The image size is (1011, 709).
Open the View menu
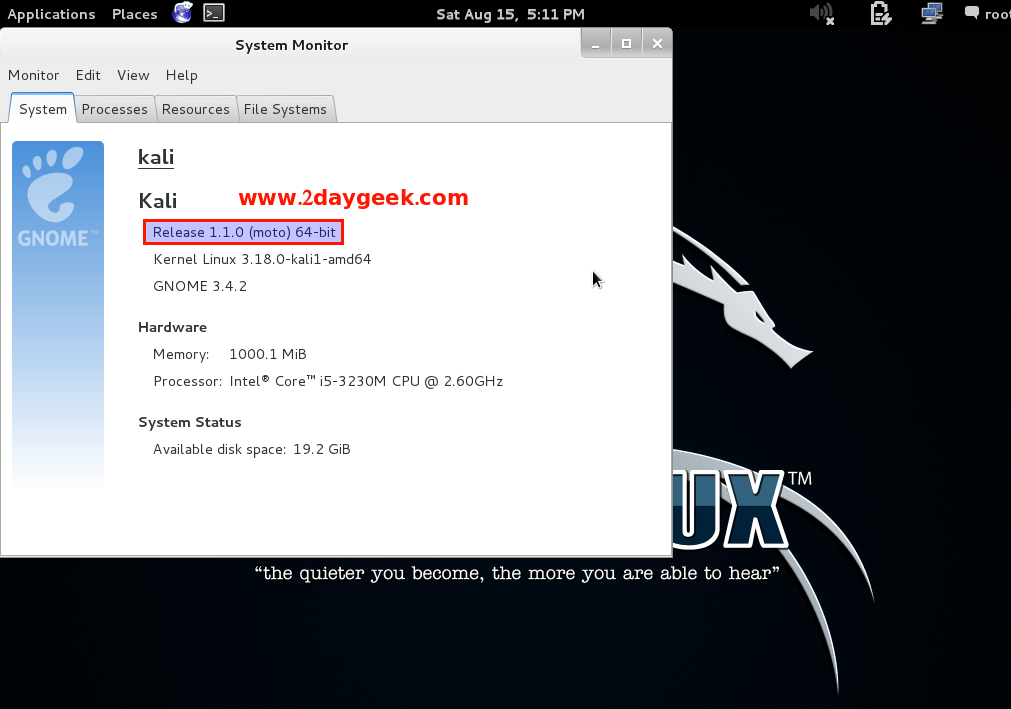[133, 75]
